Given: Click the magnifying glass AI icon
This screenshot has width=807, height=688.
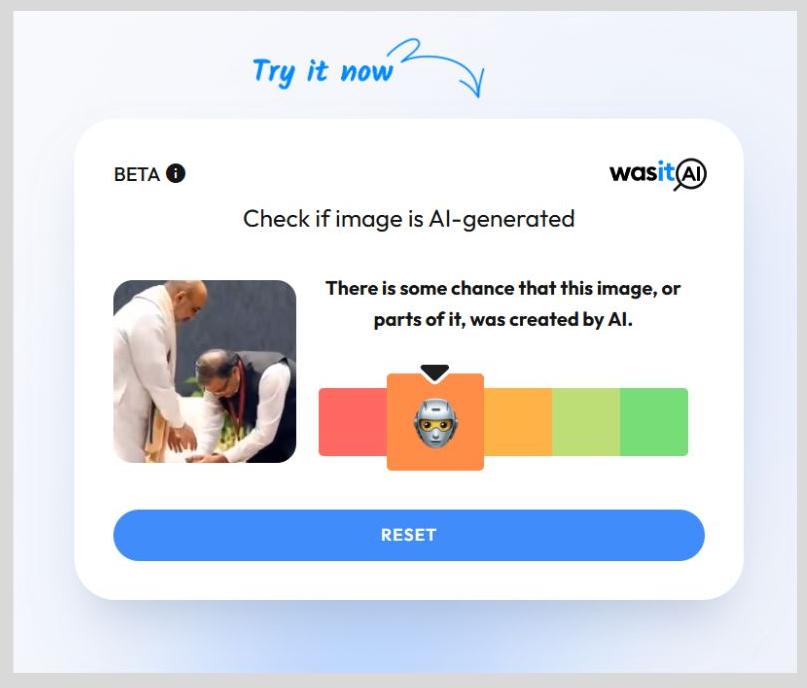Looking at the screenshot, I should coord(690,174).
